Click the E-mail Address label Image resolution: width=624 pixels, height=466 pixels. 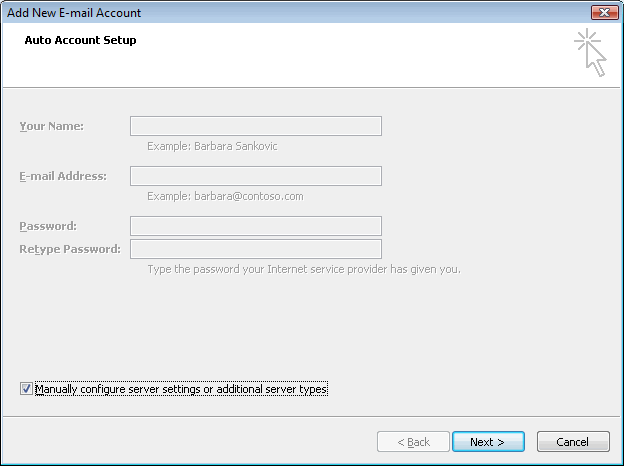click(x=62, y=176)
